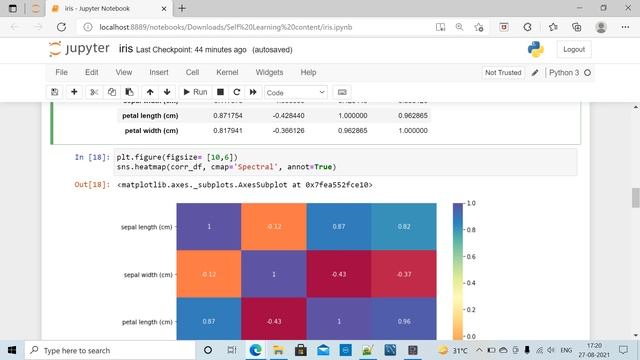640x360 pixels.
Task: Cut the selected cells
Action: click(x=94, y=92)
